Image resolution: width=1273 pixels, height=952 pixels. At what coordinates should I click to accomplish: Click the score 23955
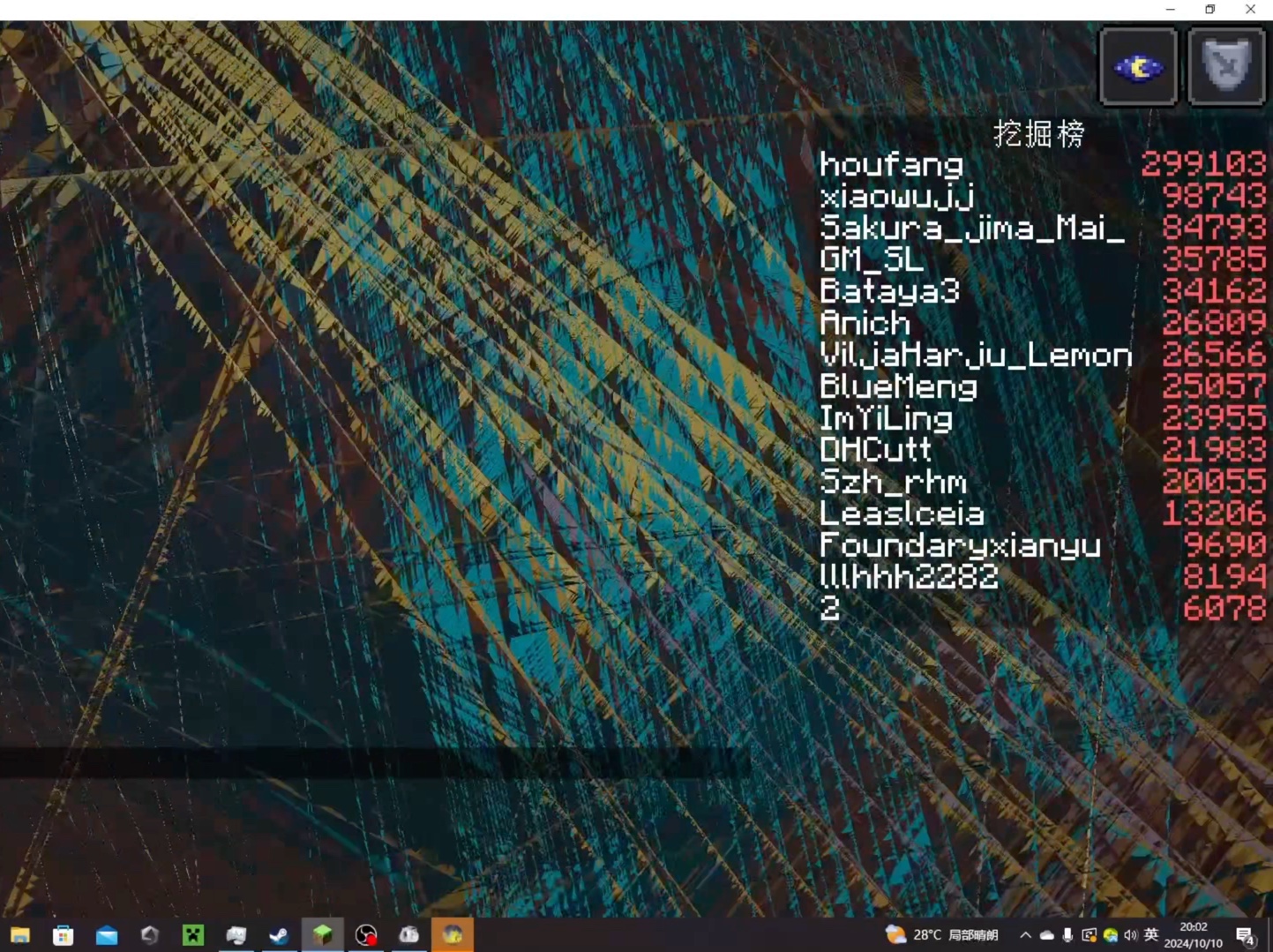(x=1214, y=418)
